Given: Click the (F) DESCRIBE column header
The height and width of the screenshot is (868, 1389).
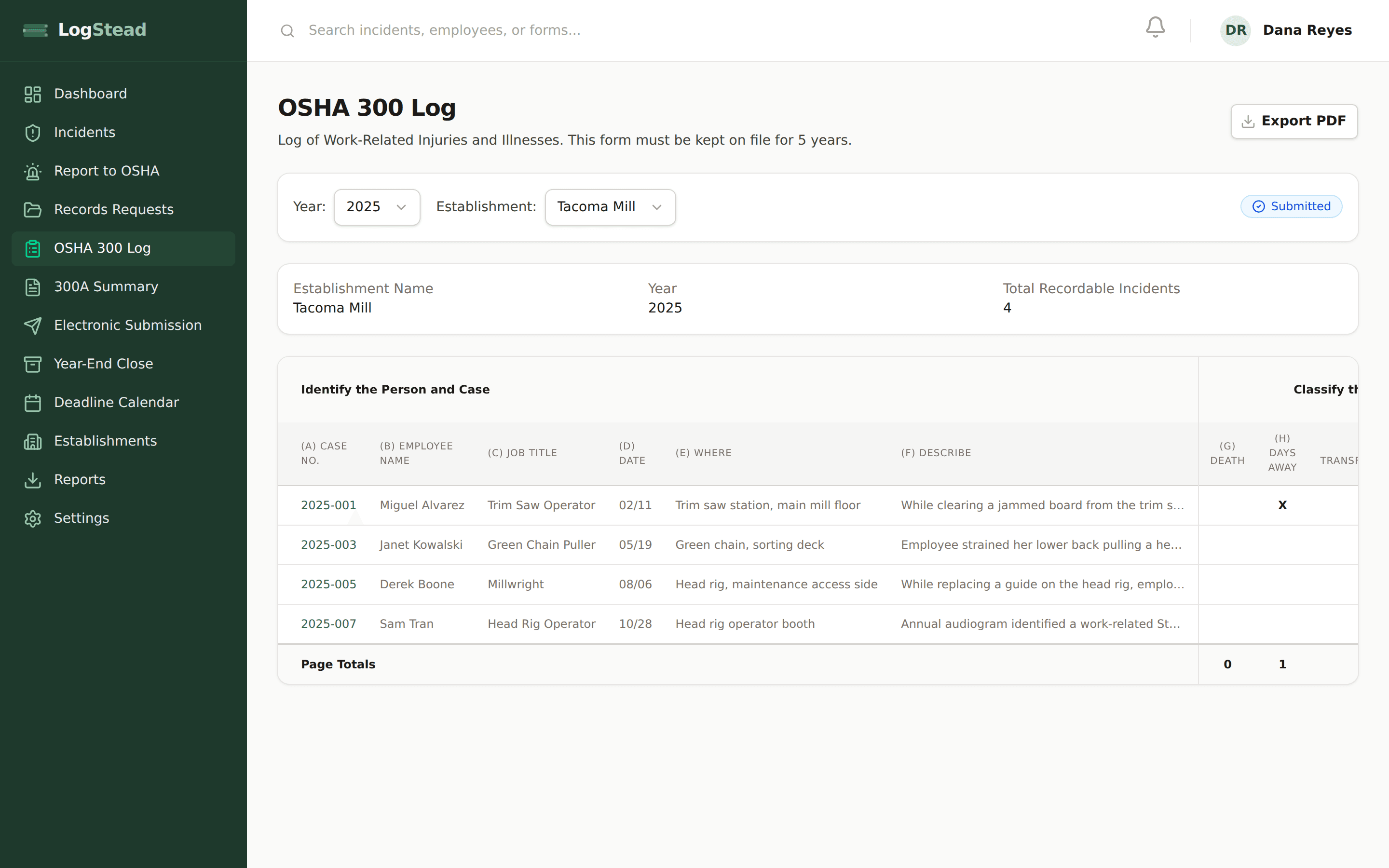Looking at the screenshot, I should point(936,453).
